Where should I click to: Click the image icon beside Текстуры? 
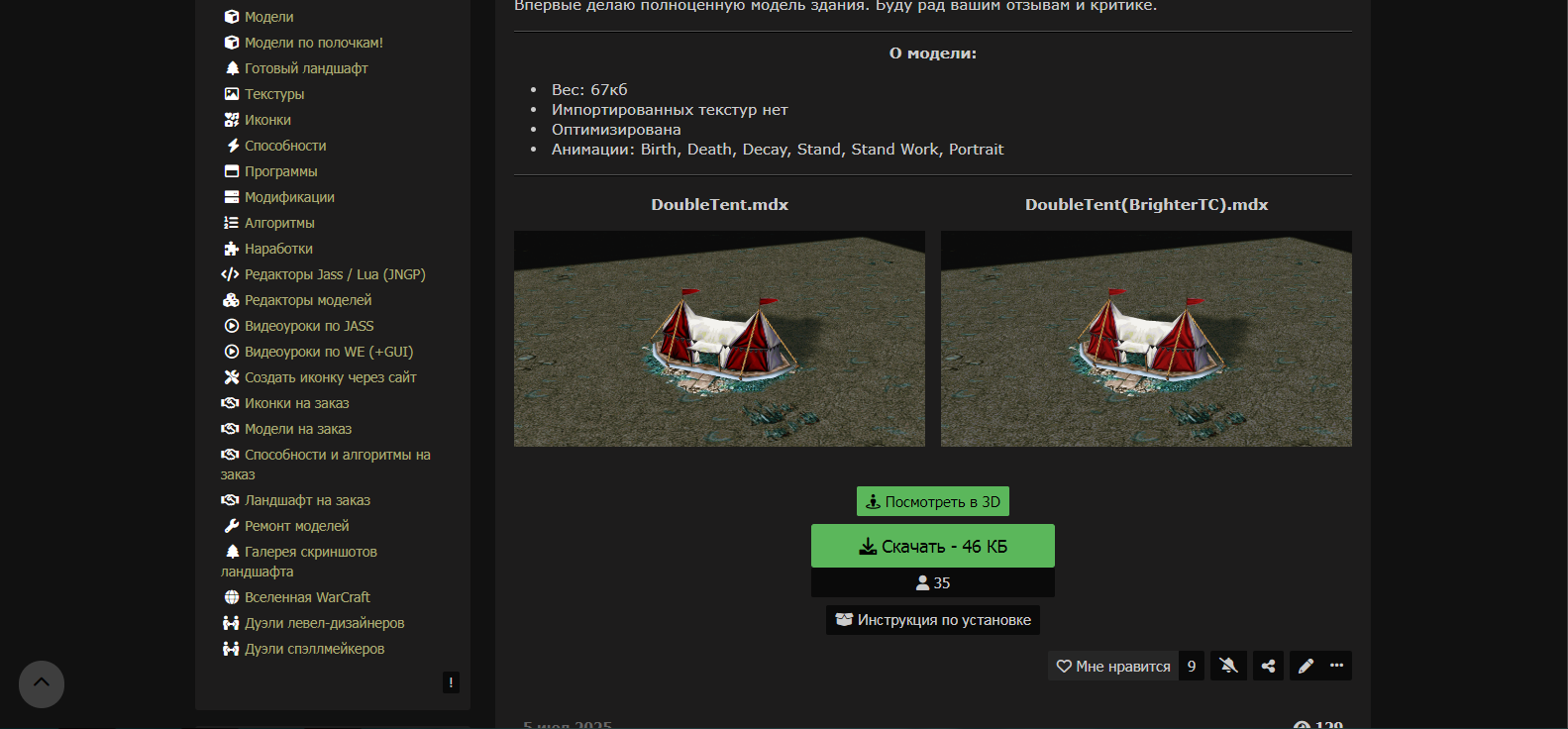click(x=232, y=94)
